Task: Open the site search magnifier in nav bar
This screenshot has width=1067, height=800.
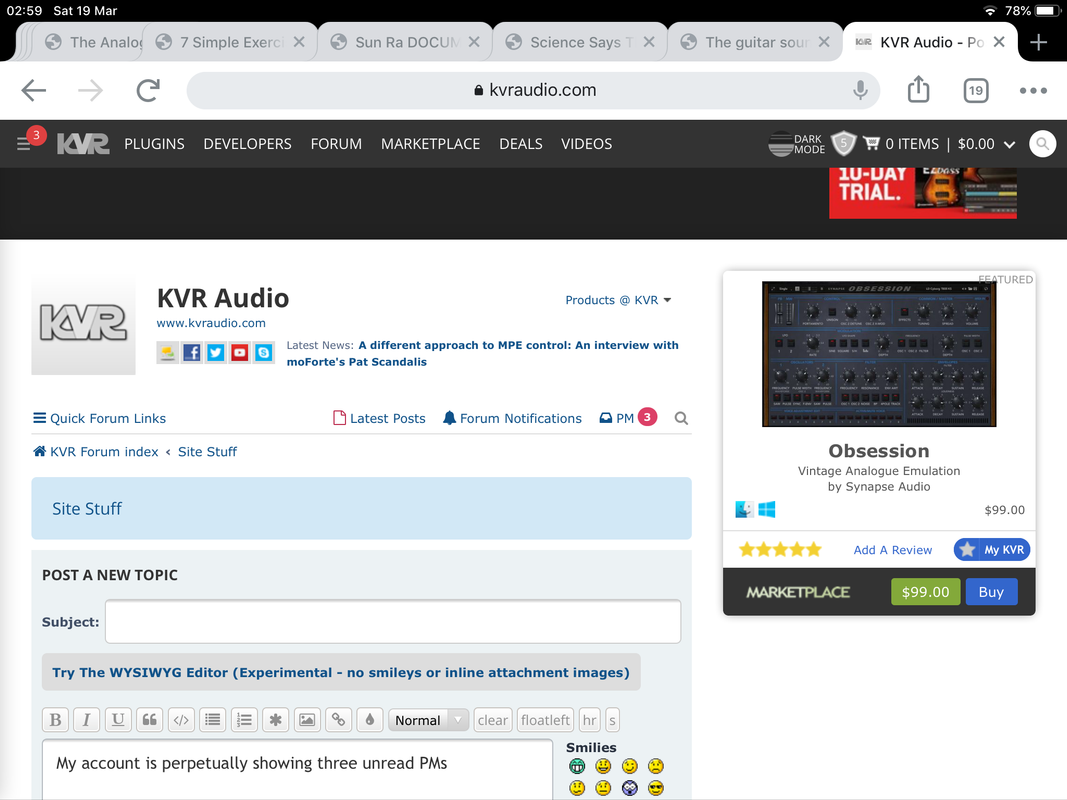Action: (x=1042, y=144)
